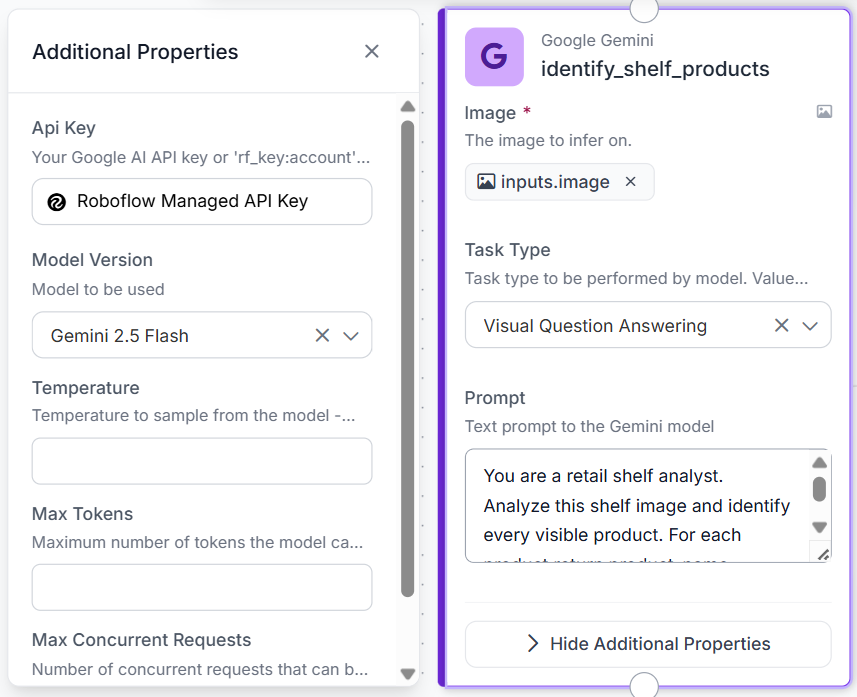Clear the Gemini 2.5 Flash model selection
Screen dimensions: 857x697
click(x=322, y=335)
